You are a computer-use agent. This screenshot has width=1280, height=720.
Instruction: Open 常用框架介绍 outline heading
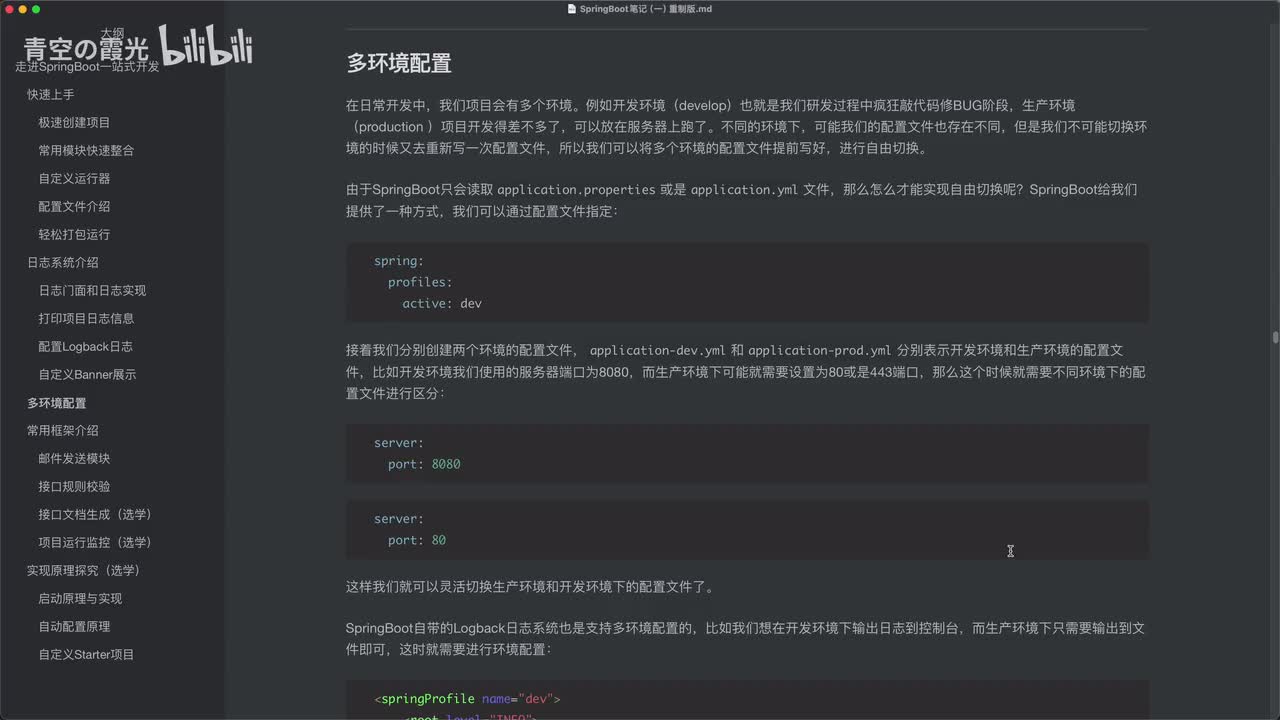pos(62,430)
